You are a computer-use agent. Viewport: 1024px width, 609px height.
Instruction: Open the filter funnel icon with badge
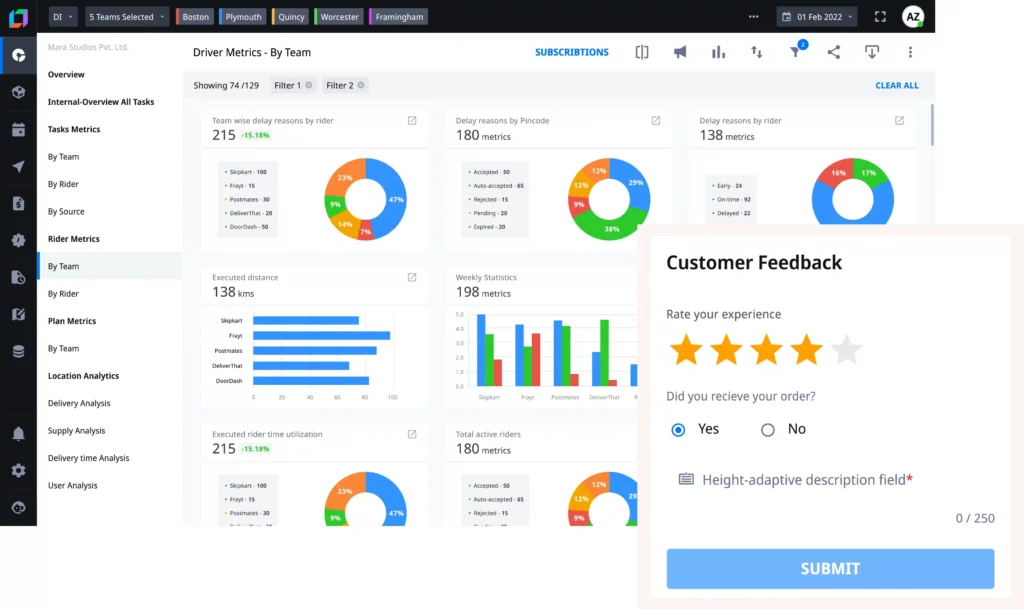coord(795,52)
